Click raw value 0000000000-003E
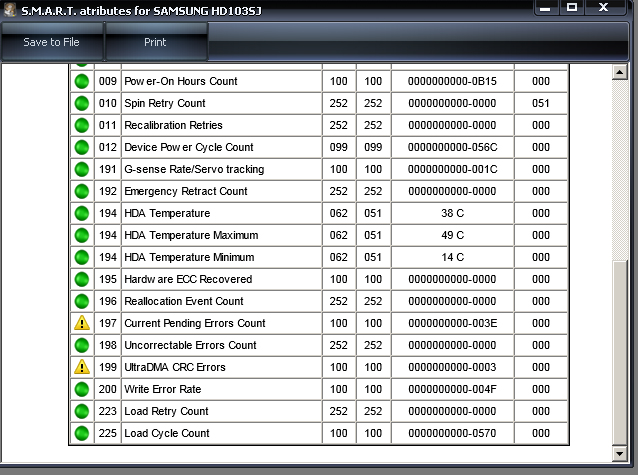The width and height of the screenshot is (638, 475). pyautogui.click(x=452, y=323)
